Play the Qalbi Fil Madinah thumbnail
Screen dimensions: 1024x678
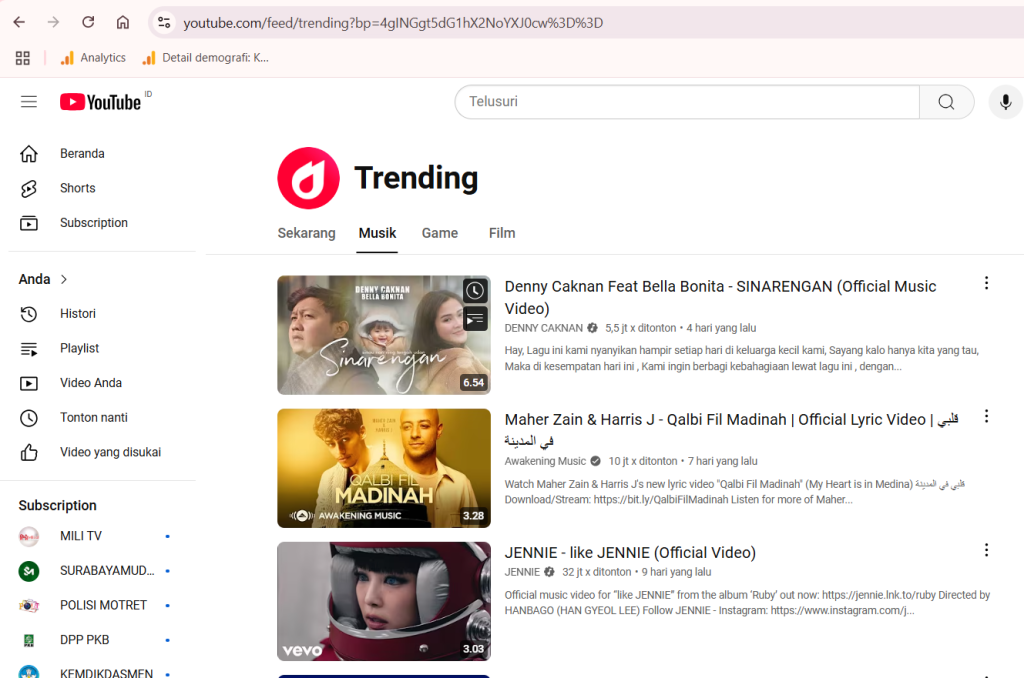(384, 468)
